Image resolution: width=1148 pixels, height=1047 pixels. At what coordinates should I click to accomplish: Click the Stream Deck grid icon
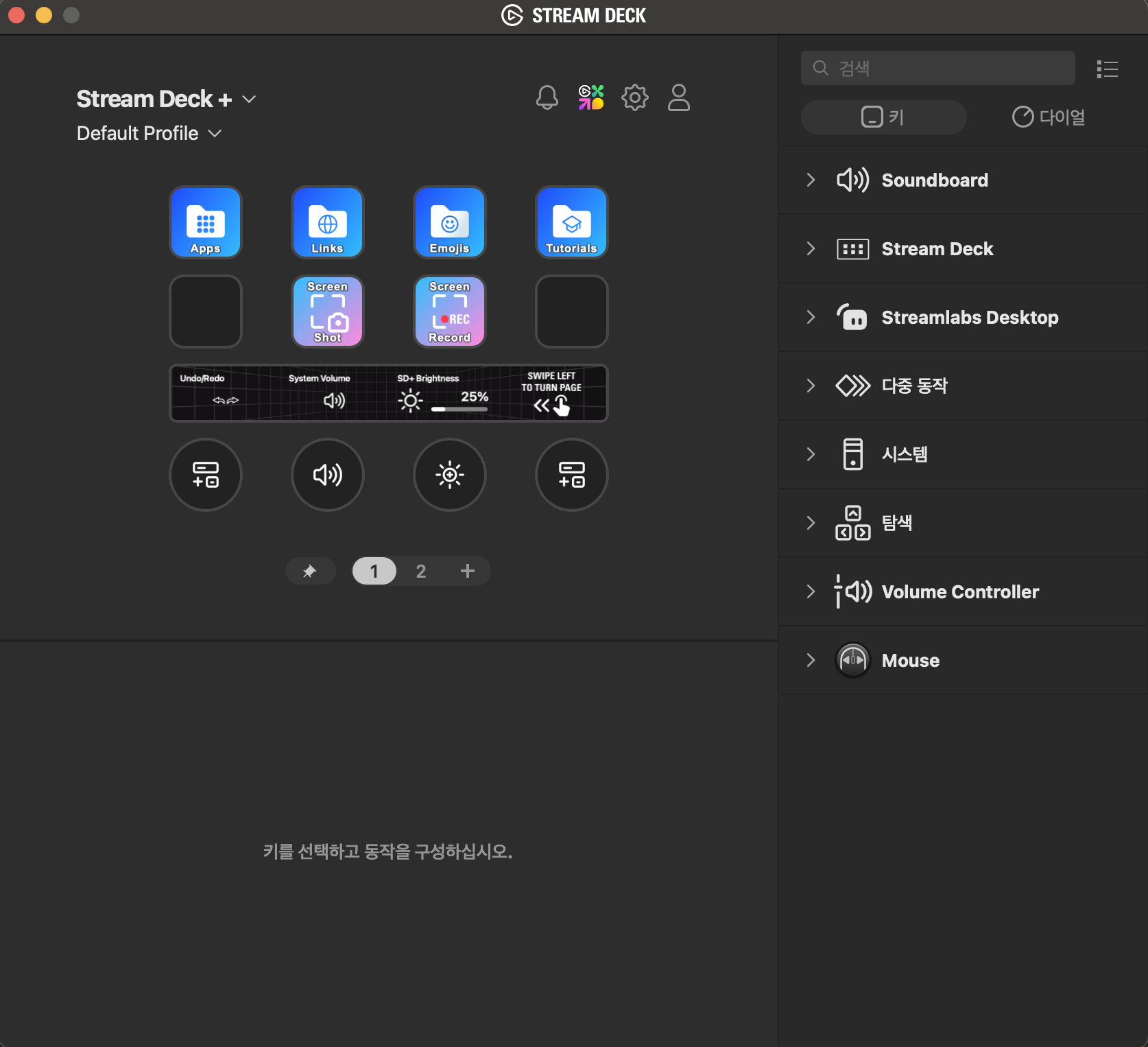pos(853,248)
